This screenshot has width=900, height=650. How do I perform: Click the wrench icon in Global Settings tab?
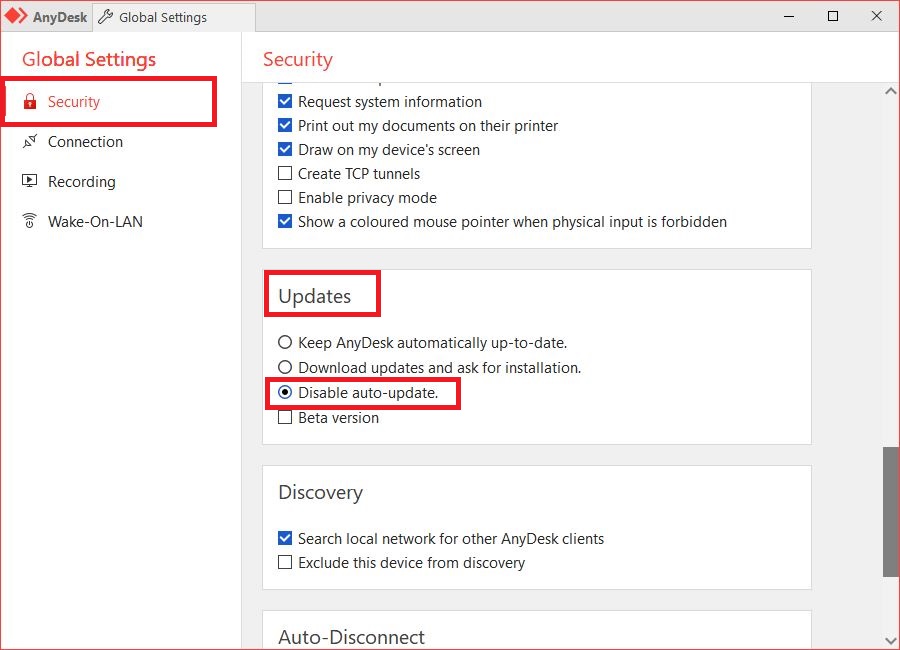105,17
